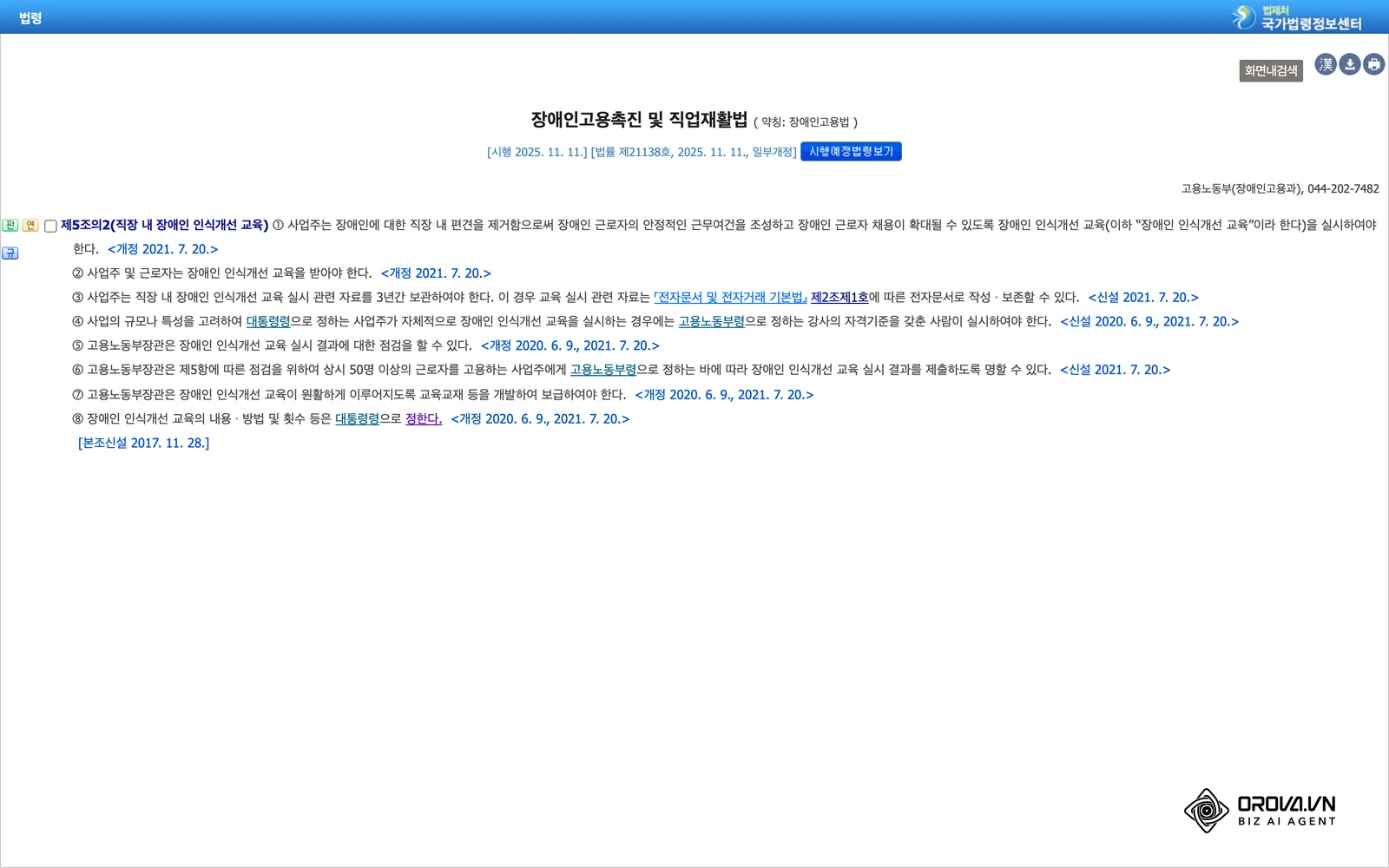Viewport: 1389px width, 868px height.
Task: Click the printer icon
Action: click(1374, 64)
